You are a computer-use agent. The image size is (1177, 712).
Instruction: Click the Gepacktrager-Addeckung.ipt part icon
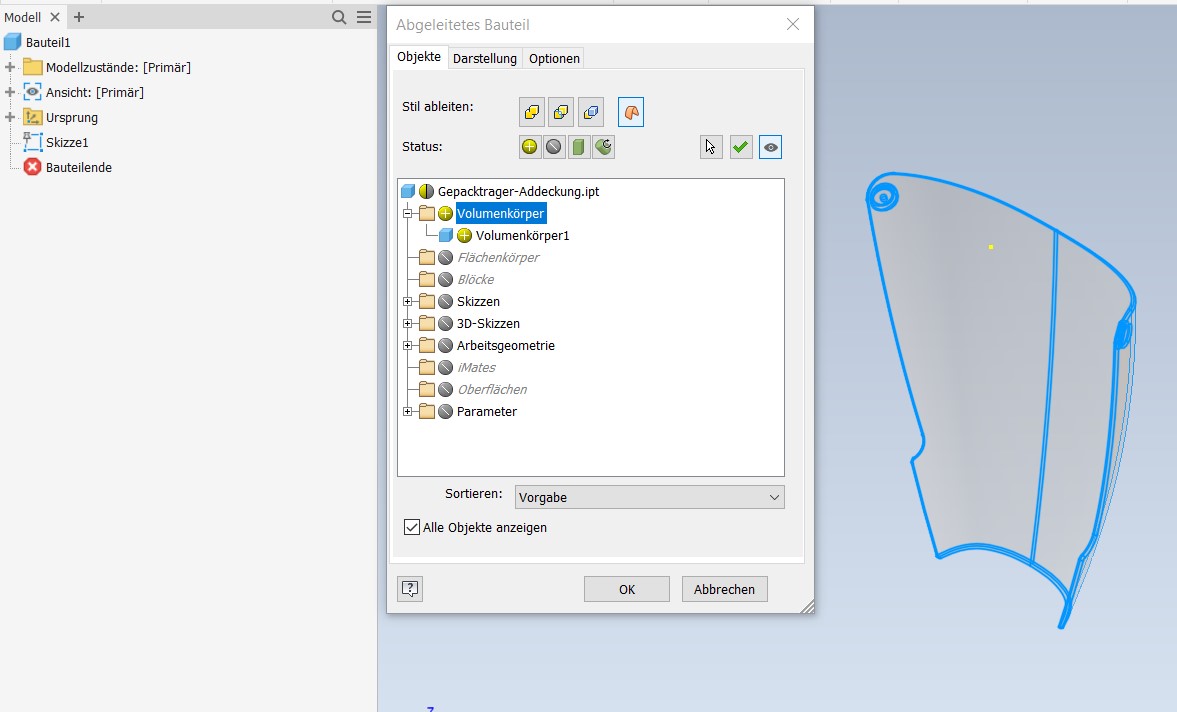(x=408, y=191)
